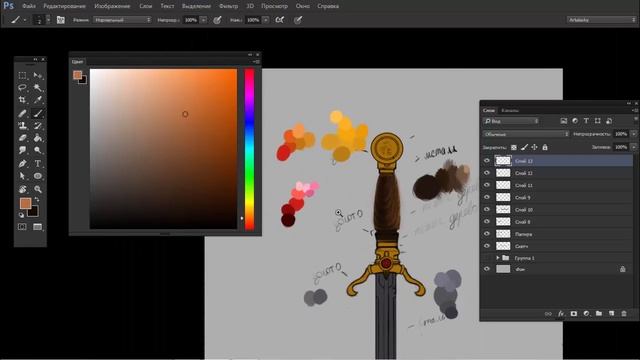Open the Просмотр menu
The height and width of the screenshot is (360, 640).
tap(274, 6)
